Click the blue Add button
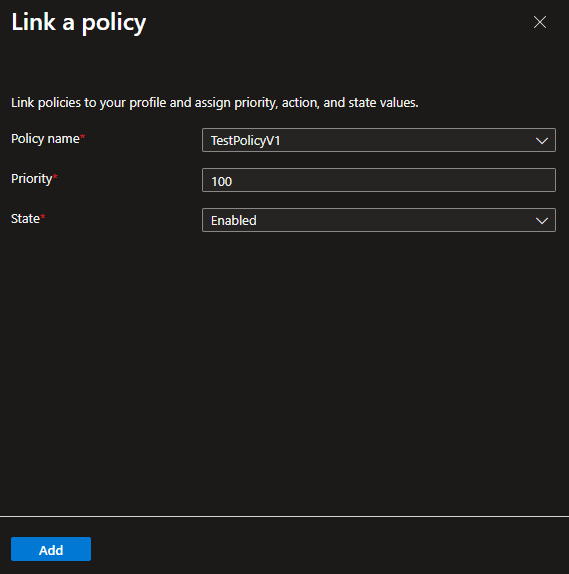 pos(51,549)
